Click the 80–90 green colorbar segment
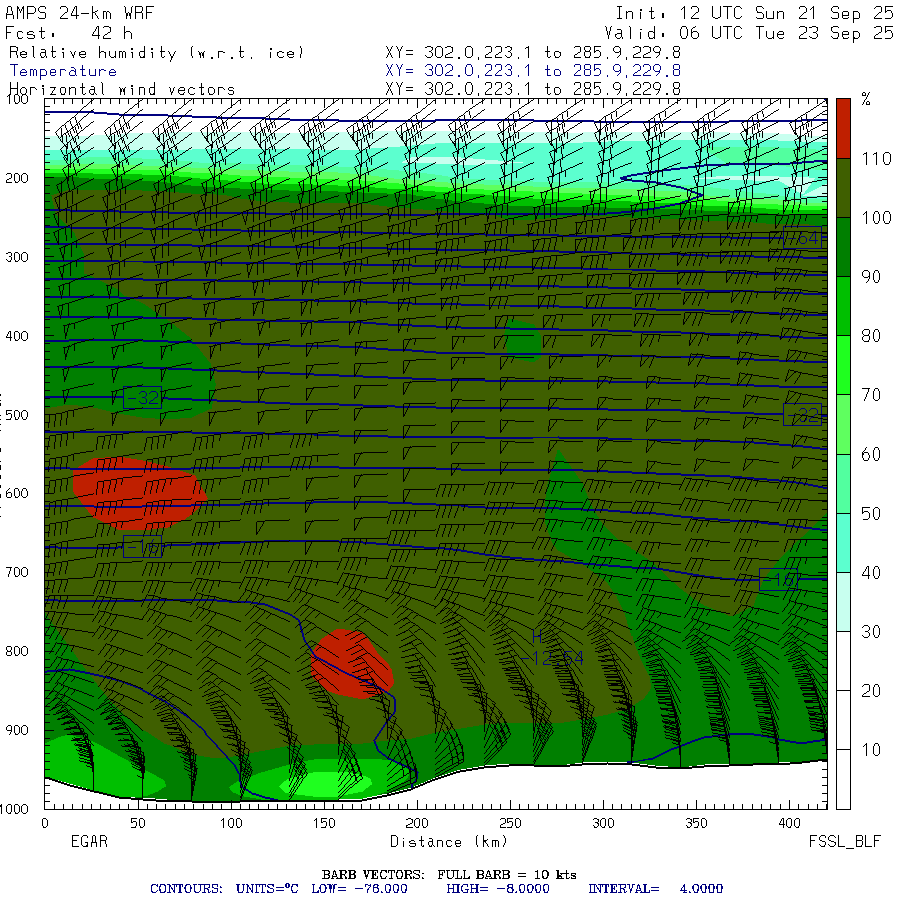 point(843,306)
